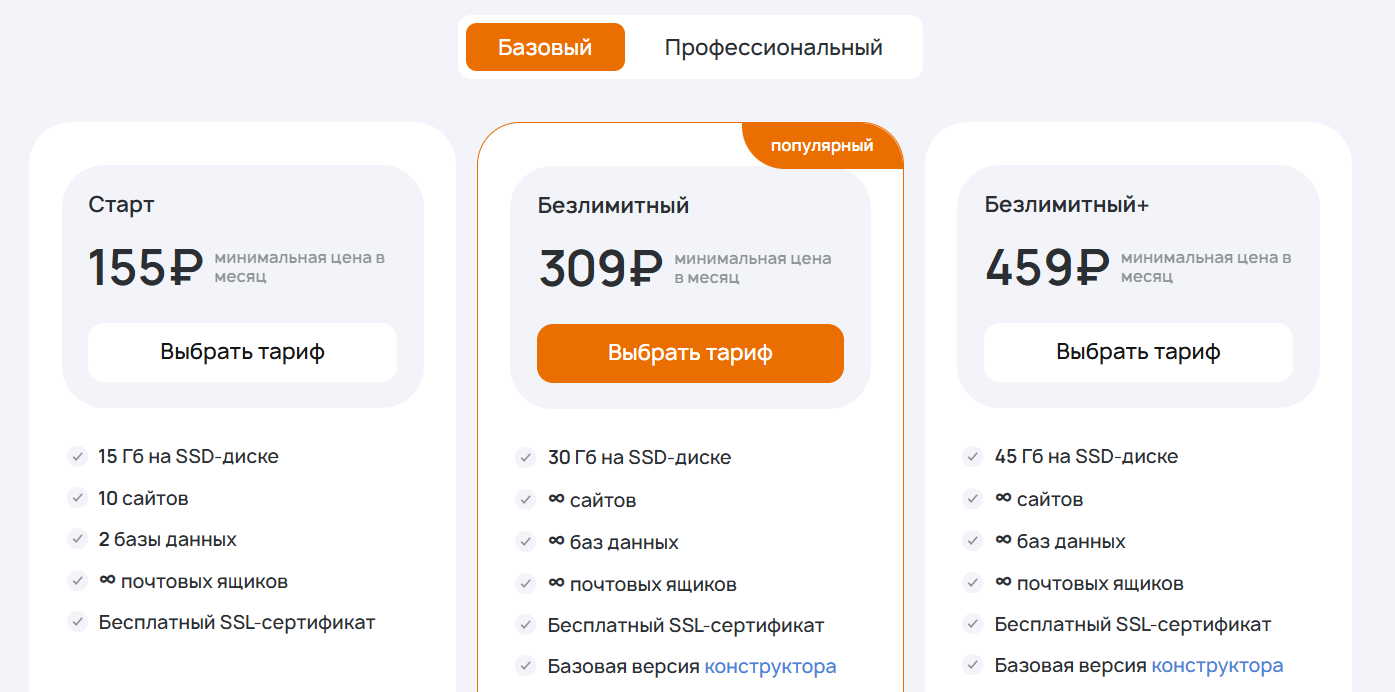
Task: Open the Профессиональный tariff tab
Action: pos(773,47)
